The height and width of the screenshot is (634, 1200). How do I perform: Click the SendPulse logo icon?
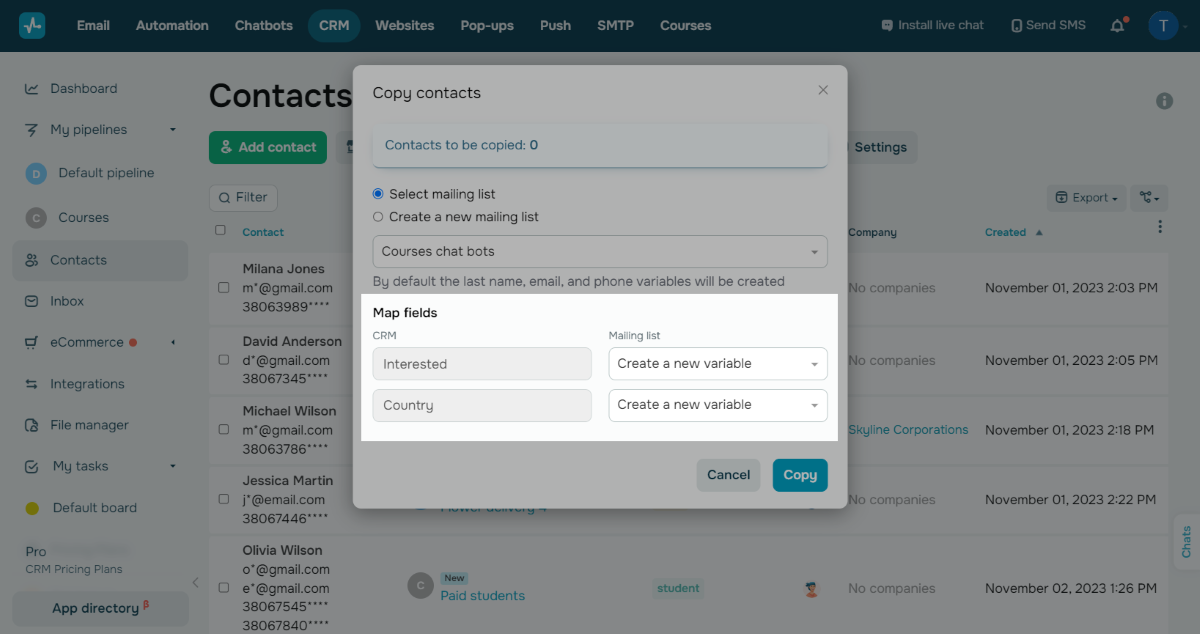[x=32, y=26]
